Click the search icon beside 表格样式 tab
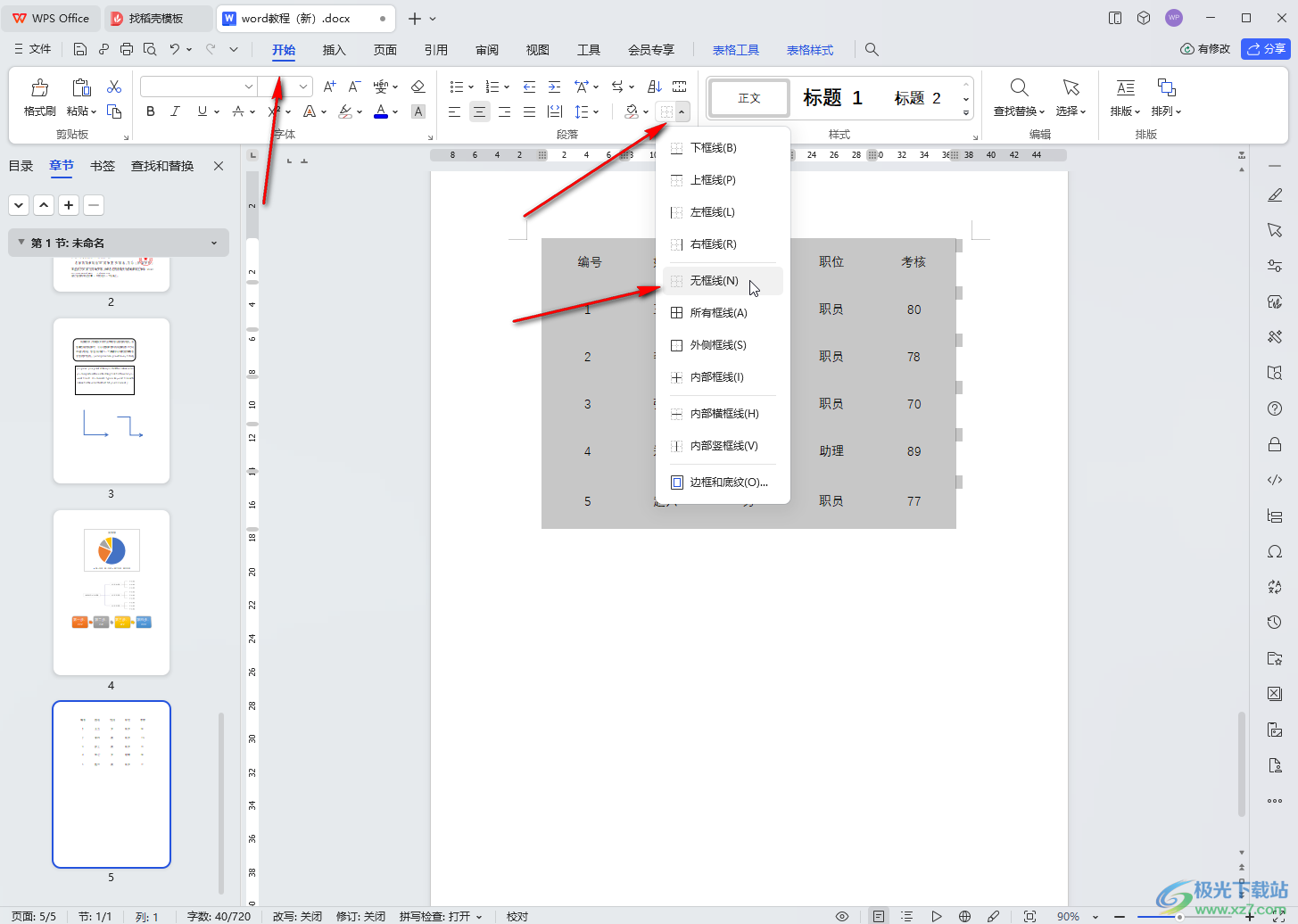Image resolution: width=1298 pixels, height=924 pixels. pos(872,50)
